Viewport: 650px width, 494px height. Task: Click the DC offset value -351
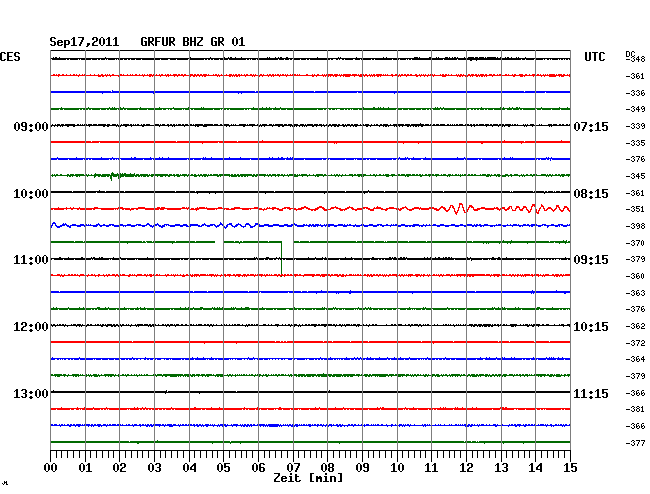coord(635,210)
